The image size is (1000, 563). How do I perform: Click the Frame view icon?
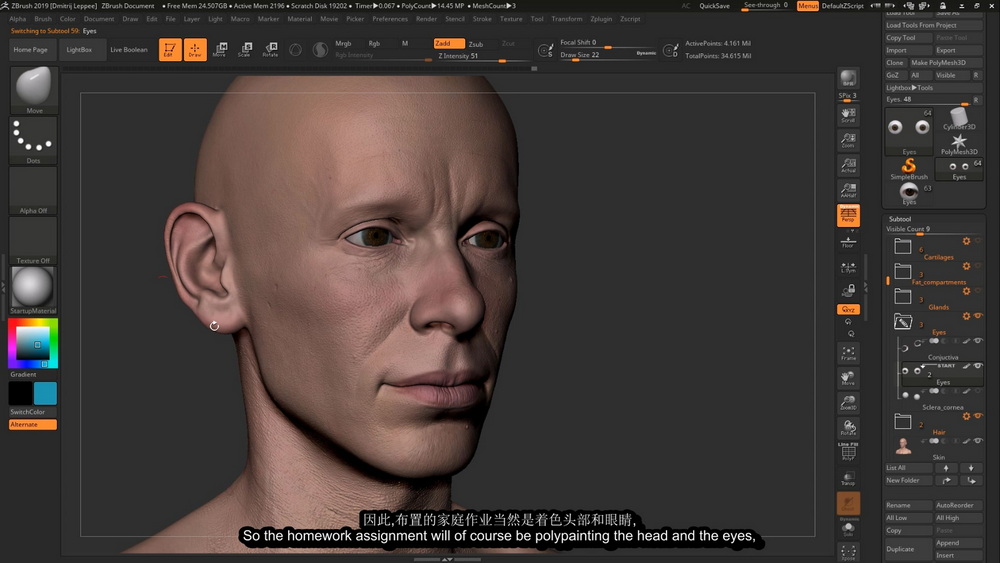click(848, 353)
